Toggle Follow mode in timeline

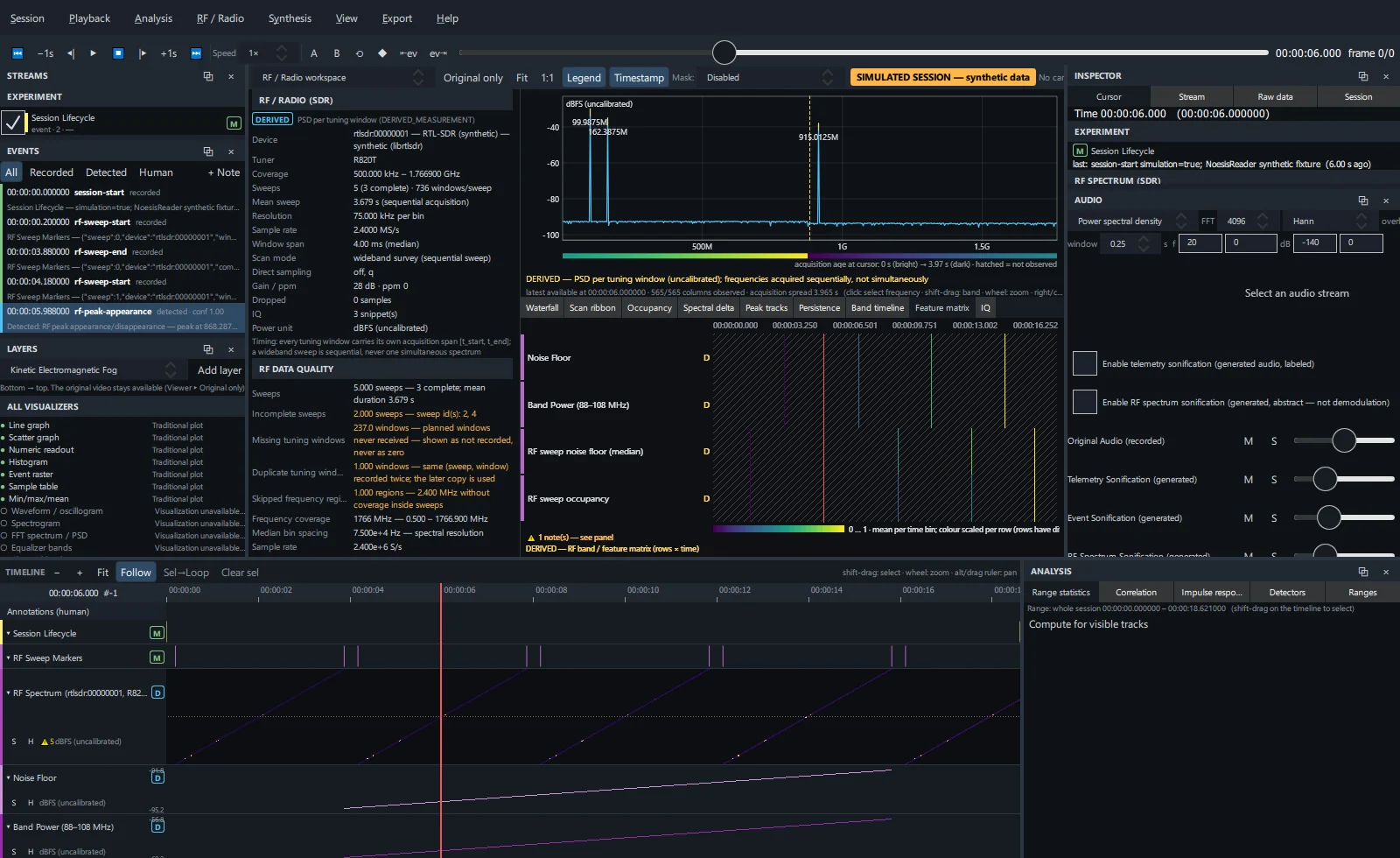tap(136, 573)
